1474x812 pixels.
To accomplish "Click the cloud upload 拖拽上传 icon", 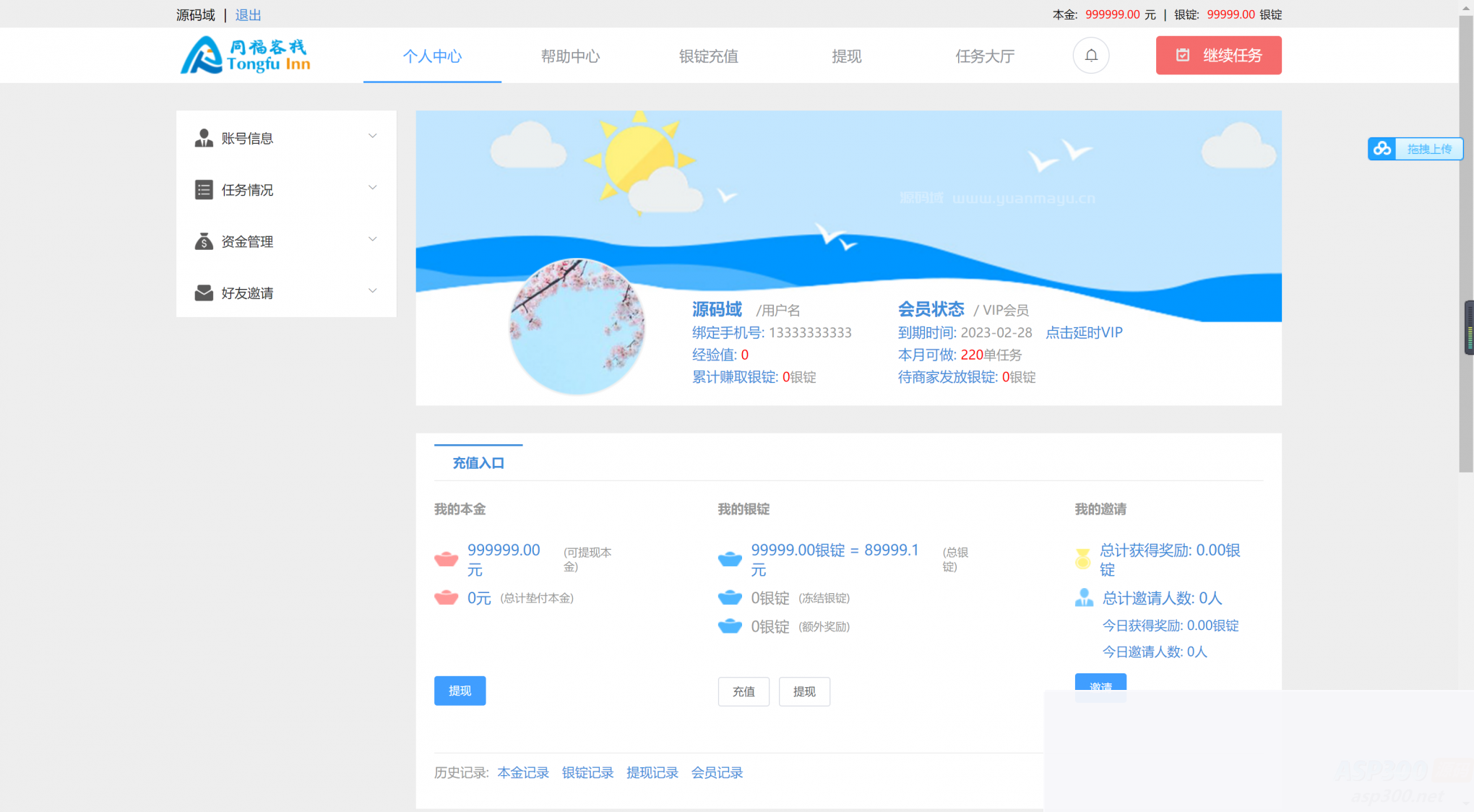I will pos(1383,148).
